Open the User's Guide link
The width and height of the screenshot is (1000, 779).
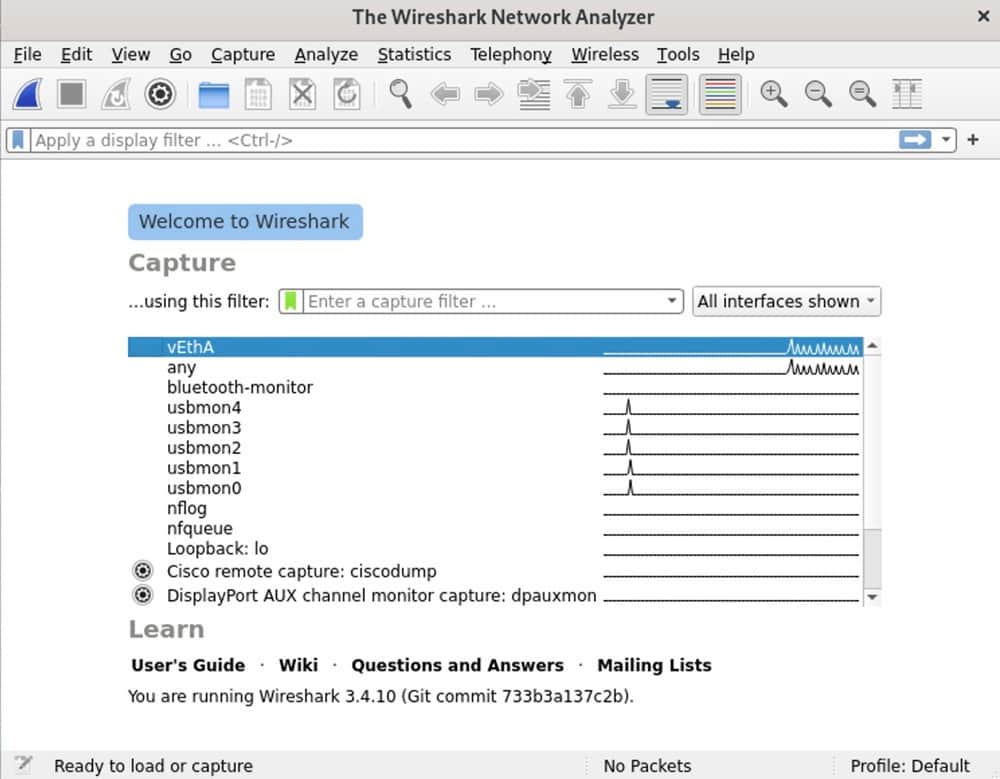click(x=188, y=665)
